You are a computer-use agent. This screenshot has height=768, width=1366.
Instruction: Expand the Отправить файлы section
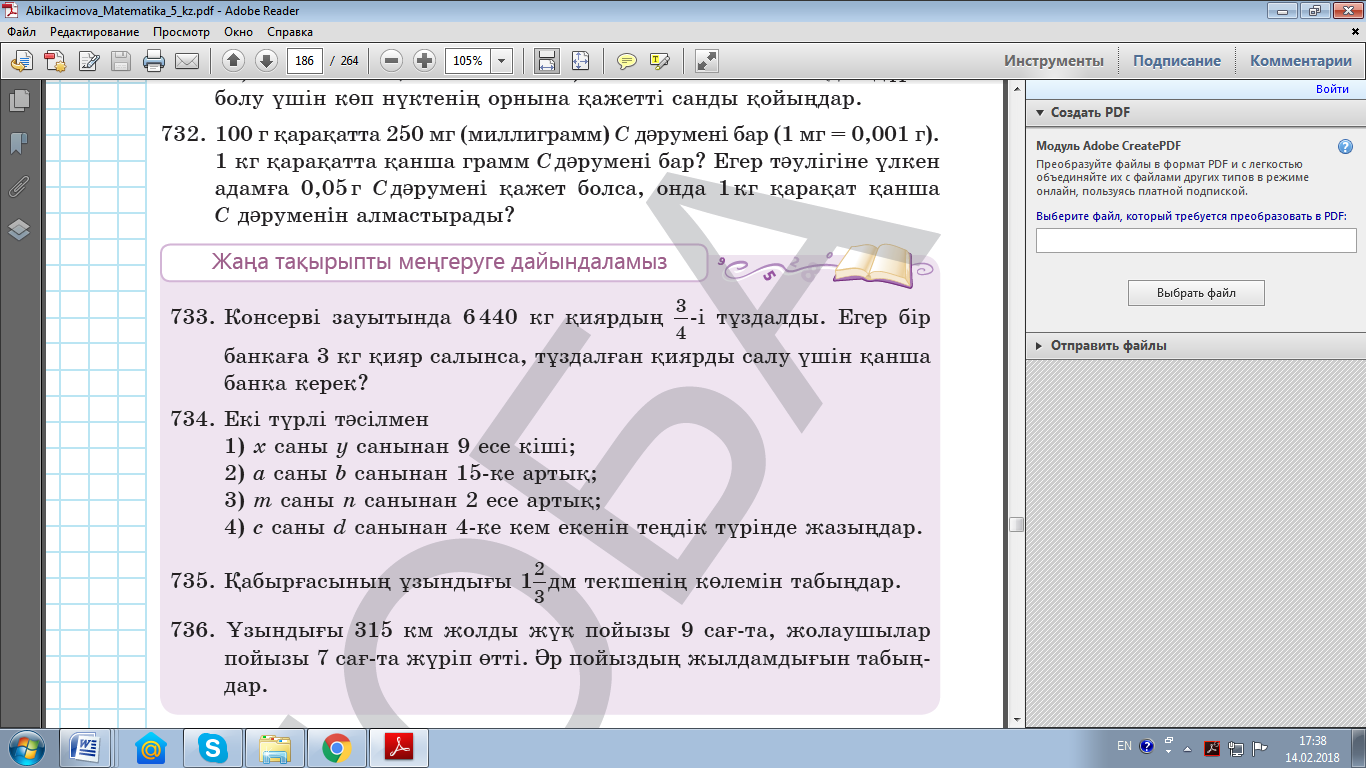(1040, 346)
